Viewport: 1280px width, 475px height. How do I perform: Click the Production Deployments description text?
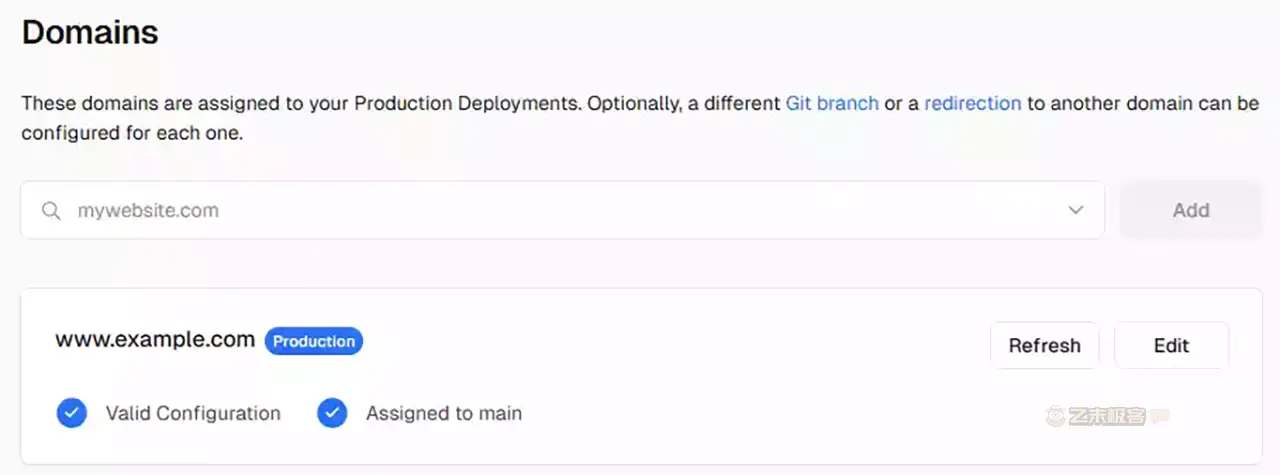point(400,103)
